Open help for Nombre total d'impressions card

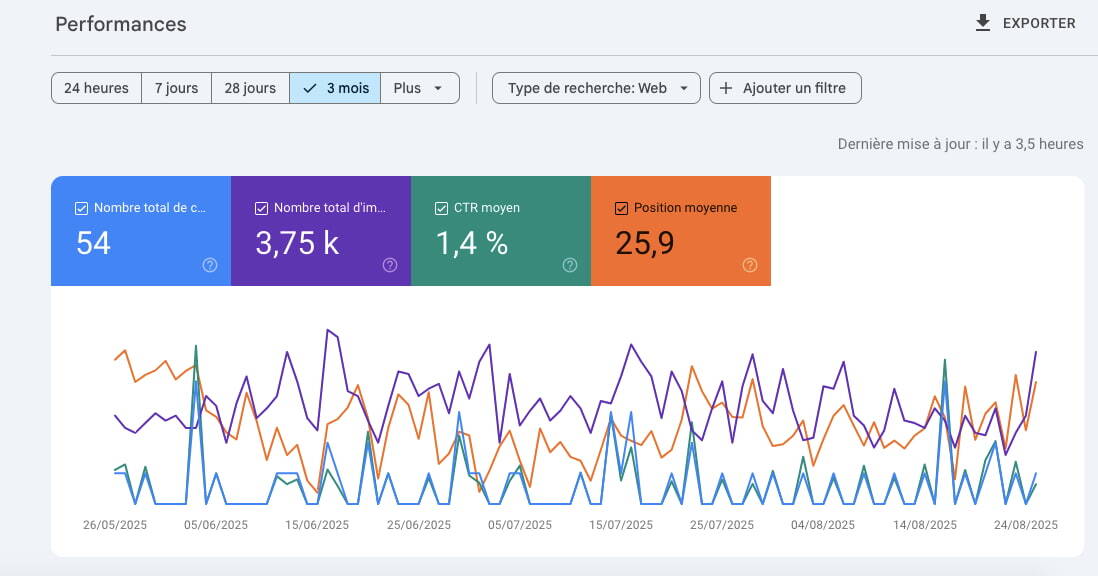(x=389, y=265)
